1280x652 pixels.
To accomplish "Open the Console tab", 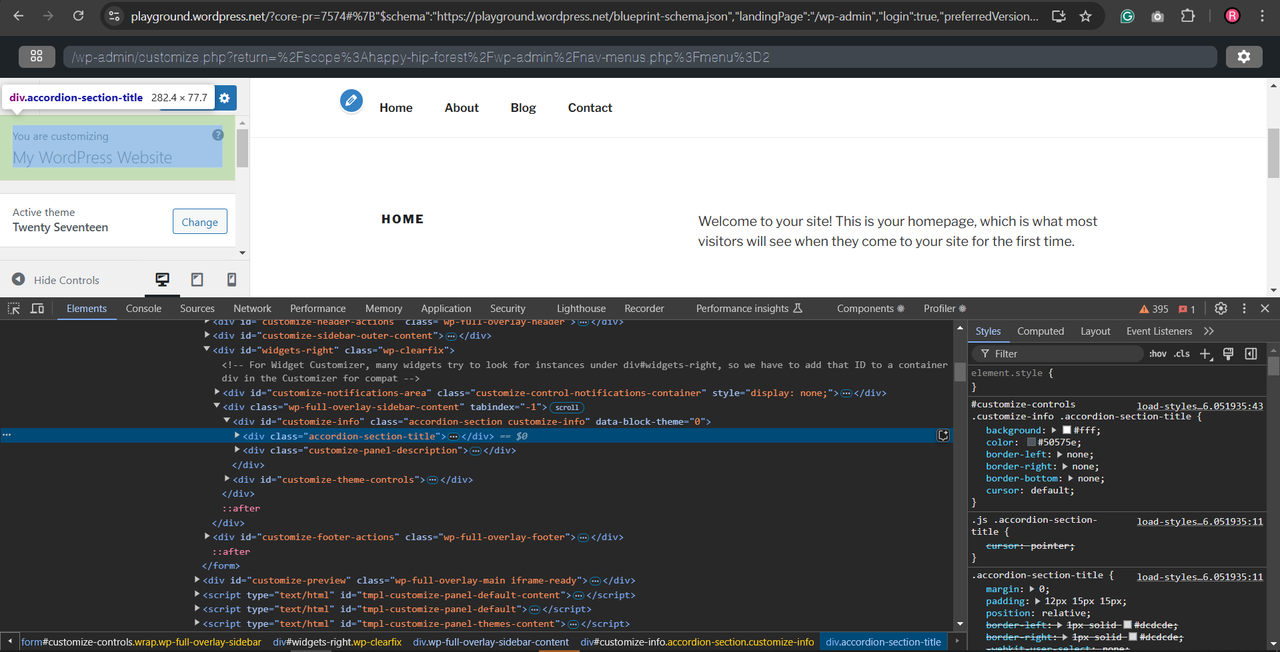I will click(143, 309).
